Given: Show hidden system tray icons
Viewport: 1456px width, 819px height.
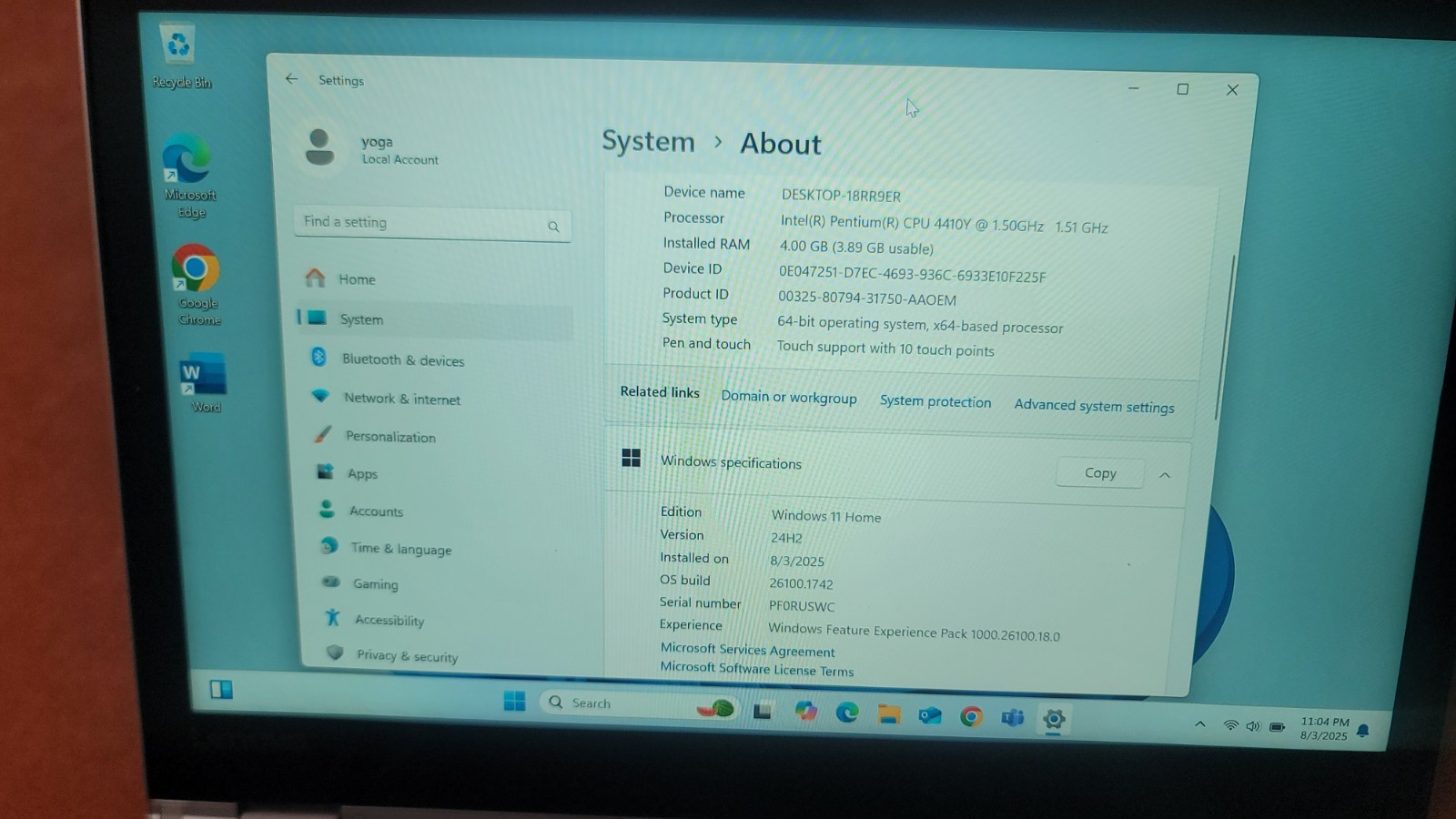Looking at the screenshot, I should [x=1199, y=724].
